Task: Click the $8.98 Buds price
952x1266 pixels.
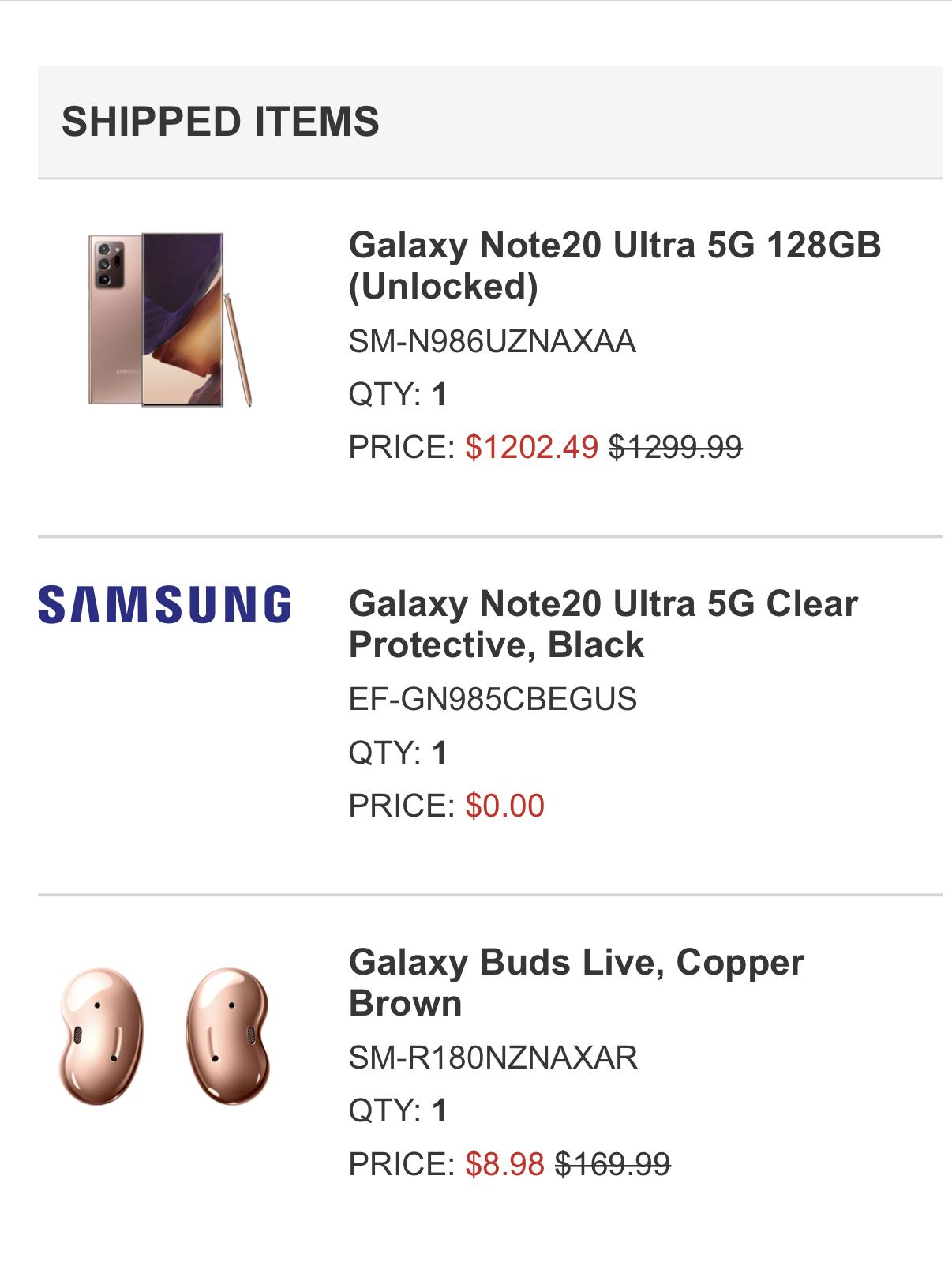Action: [x=504, y=1163]
